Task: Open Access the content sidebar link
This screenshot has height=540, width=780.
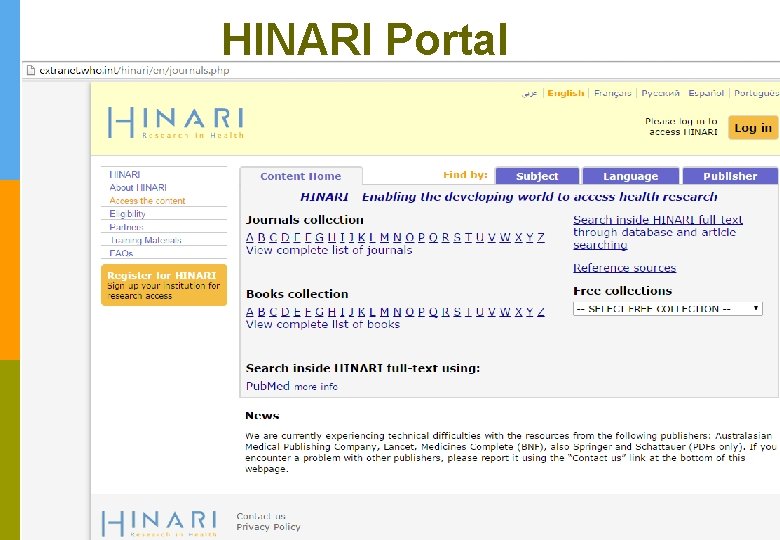Action: (x=147, y=201)
